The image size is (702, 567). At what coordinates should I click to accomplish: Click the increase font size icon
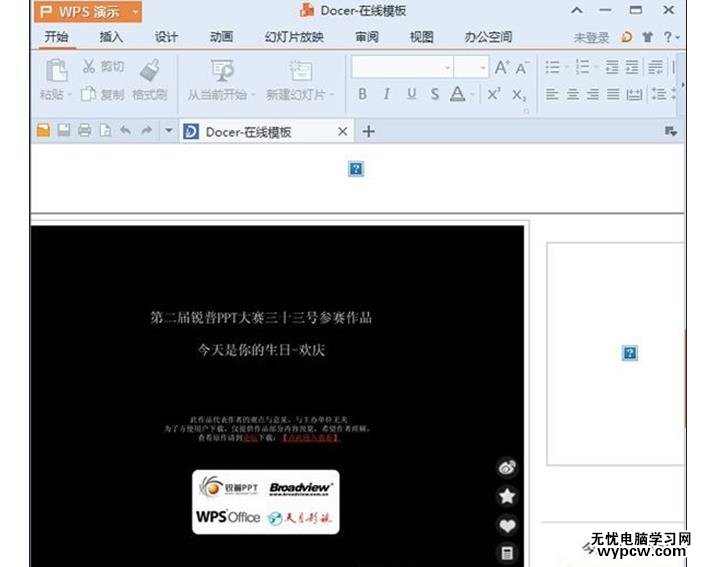[x=501, y=68]
